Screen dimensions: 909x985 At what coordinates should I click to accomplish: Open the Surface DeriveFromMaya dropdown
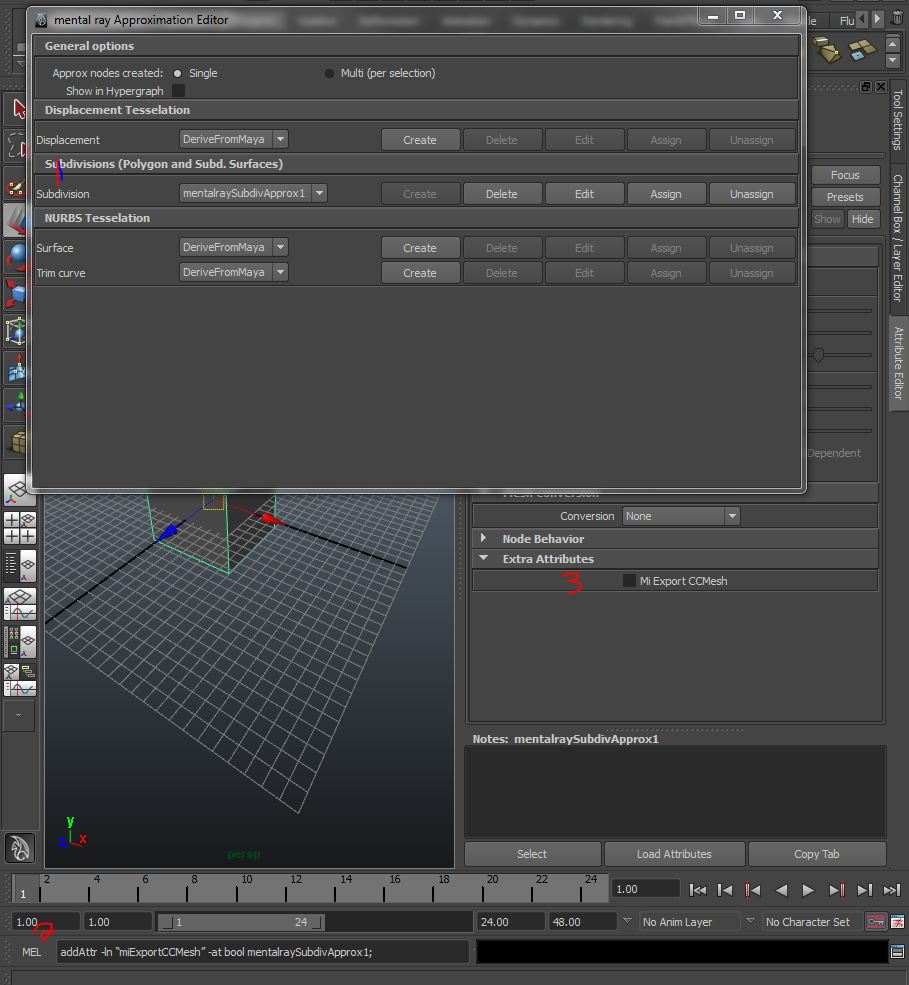click(x=234, y=248)
